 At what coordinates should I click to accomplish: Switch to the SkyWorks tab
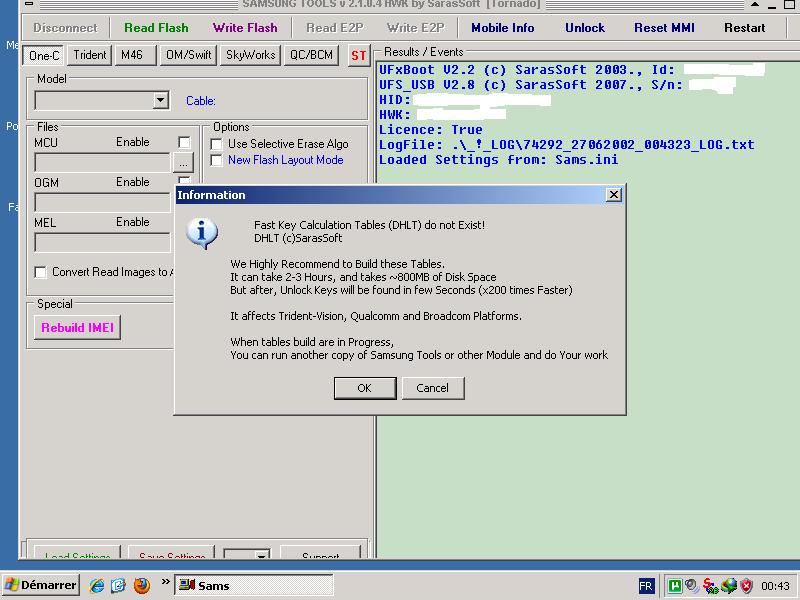[x=250, y=55]
